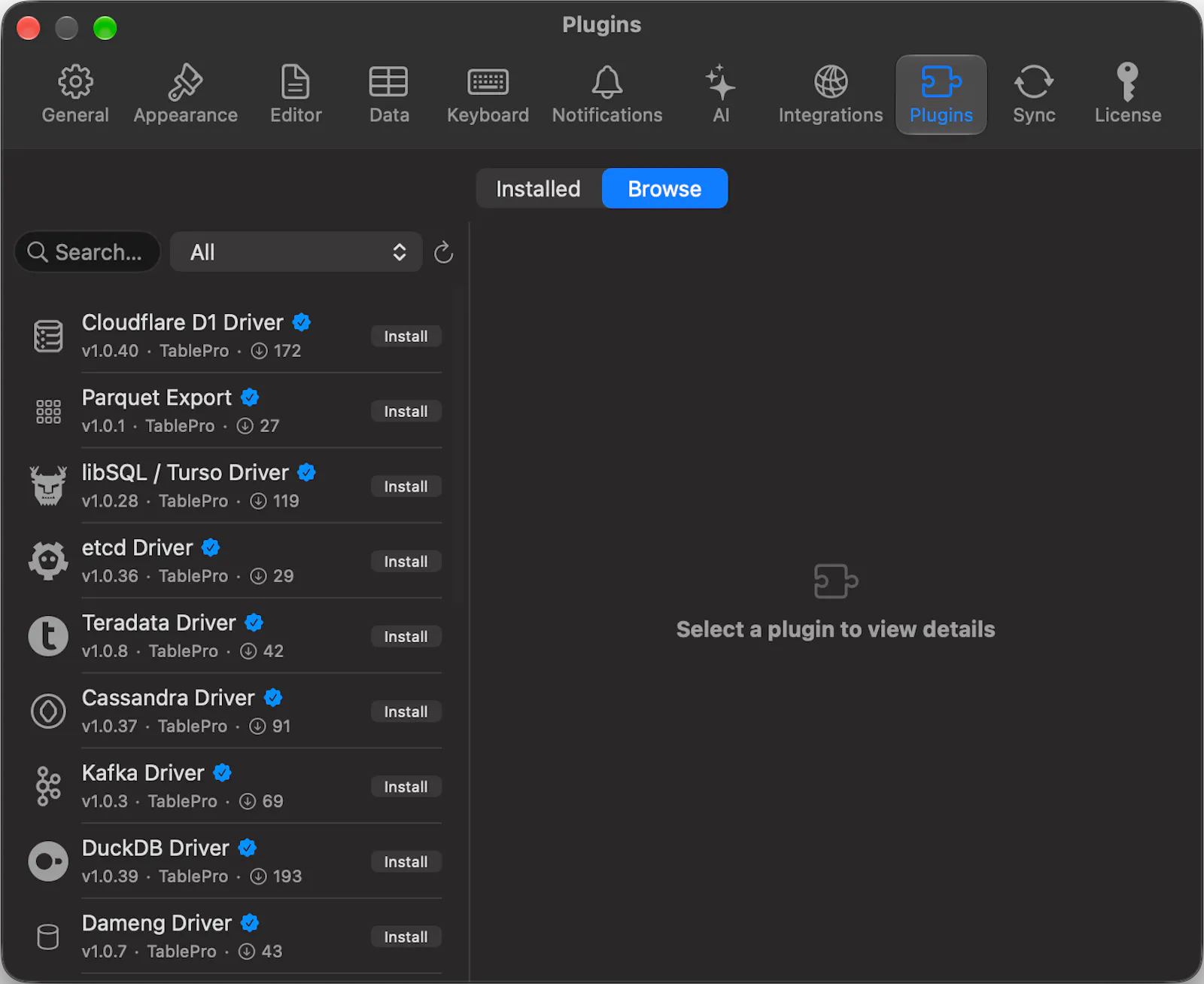Close the Plugins window
Viewport: 1204px width, 984px height.
(x=29, y=28)
